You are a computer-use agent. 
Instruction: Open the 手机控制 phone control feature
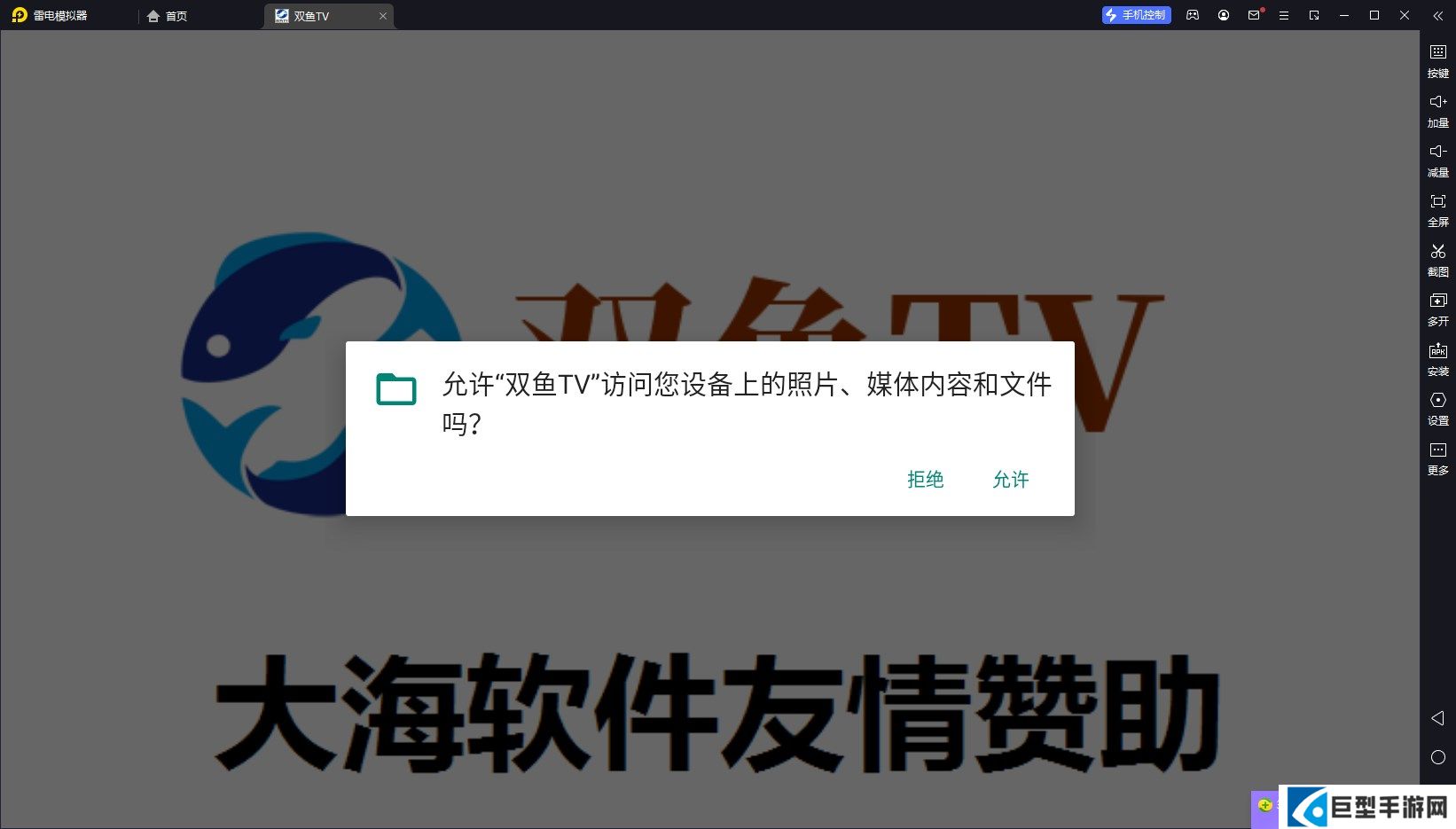pyautogui.click(x=1136, y=15)
